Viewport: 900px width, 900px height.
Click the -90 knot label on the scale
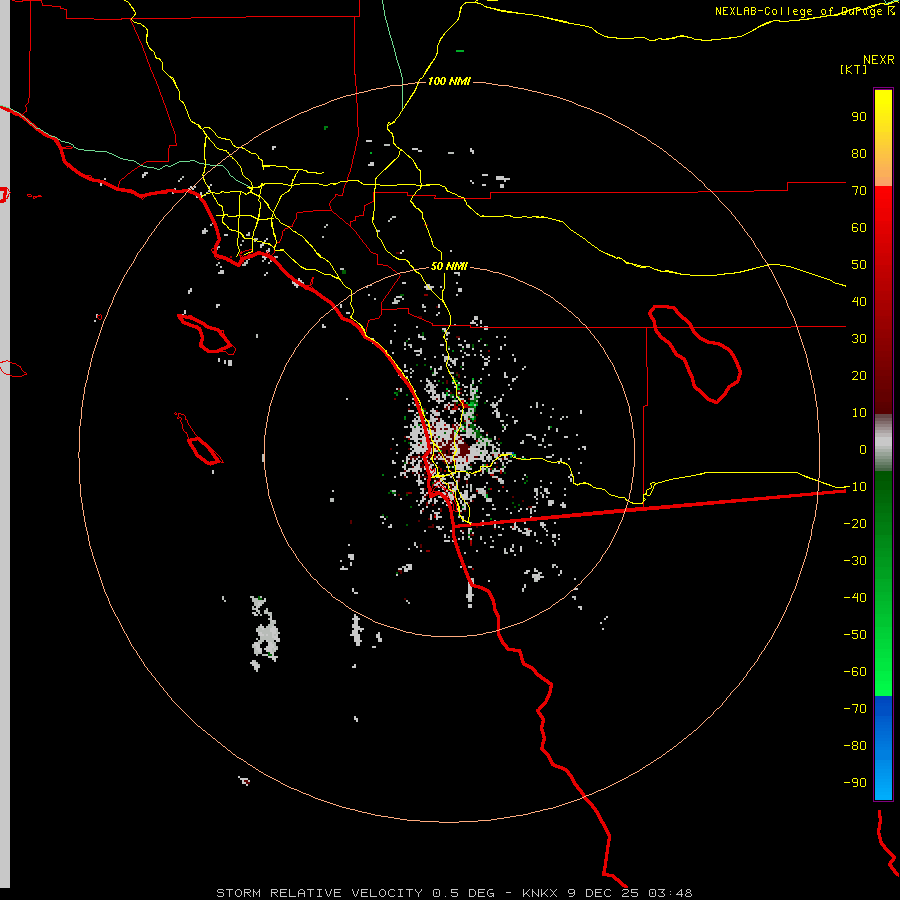(855, 782)
